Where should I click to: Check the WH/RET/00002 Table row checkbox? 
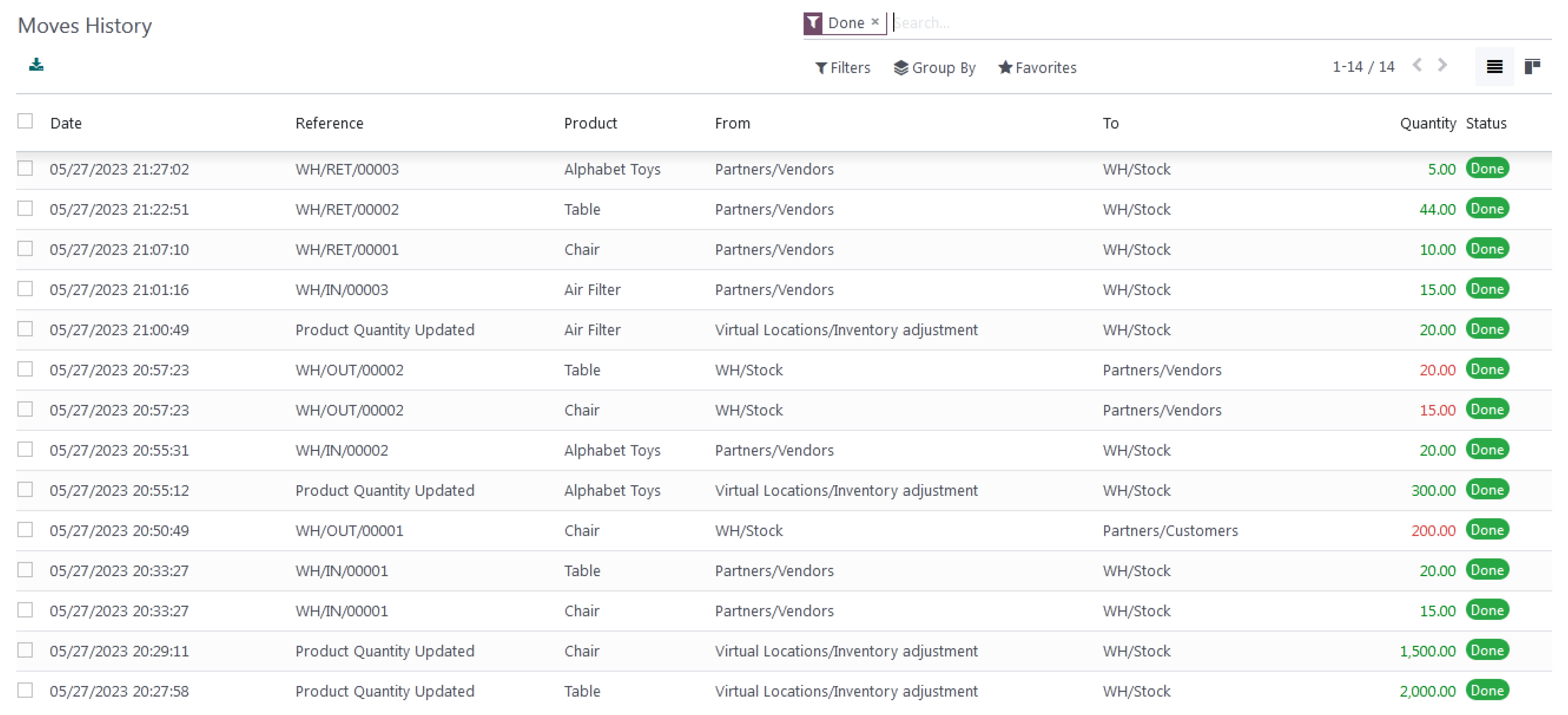point(25,209)
